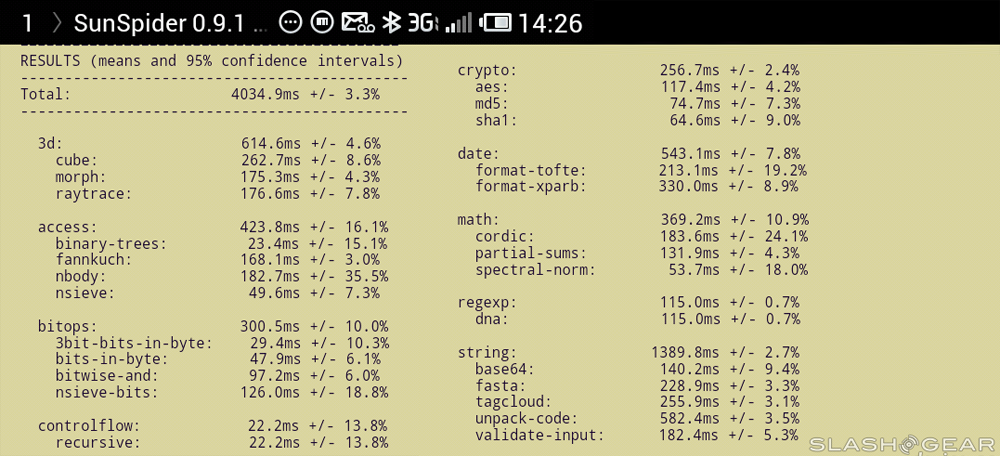Screen dimensions: 1000x456
Task: Tap the circular 'm' notification icon
Action: click(x=322, y=22)
